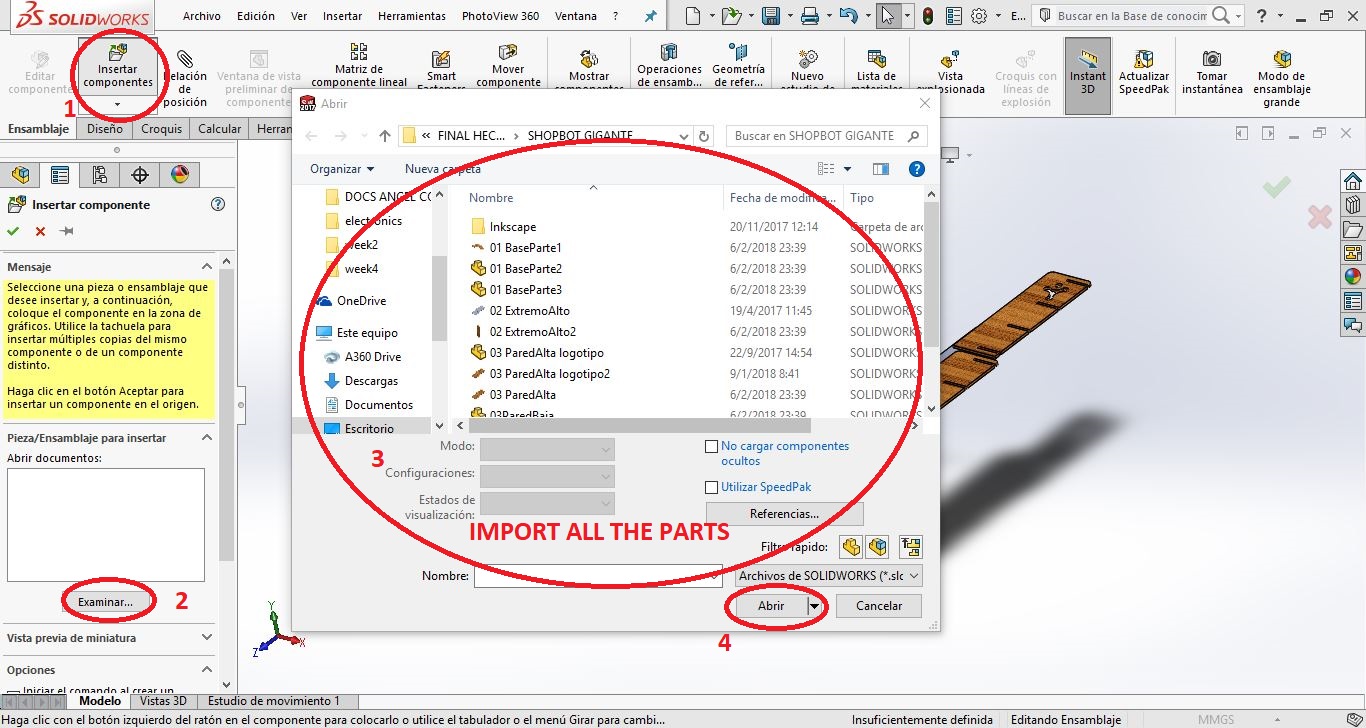Open the address bar history dropdown
This screenshot has width=1366, height=728.
click(683, 136)
